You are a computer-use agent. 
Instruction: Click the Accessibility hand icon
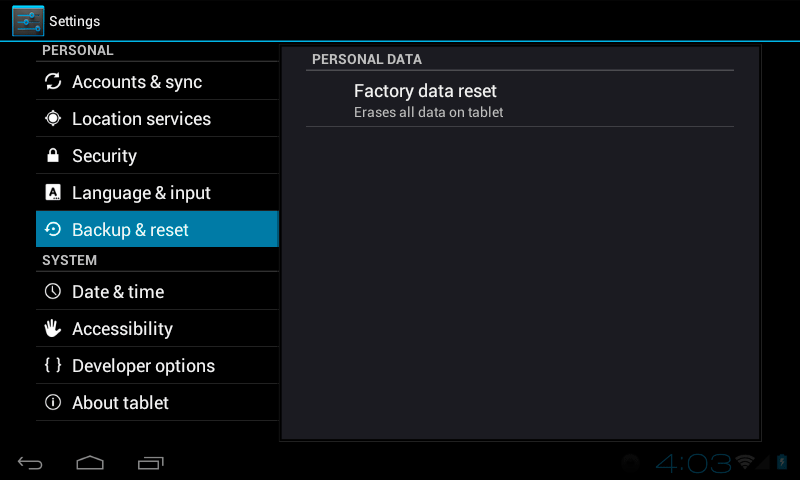point(53,329)
